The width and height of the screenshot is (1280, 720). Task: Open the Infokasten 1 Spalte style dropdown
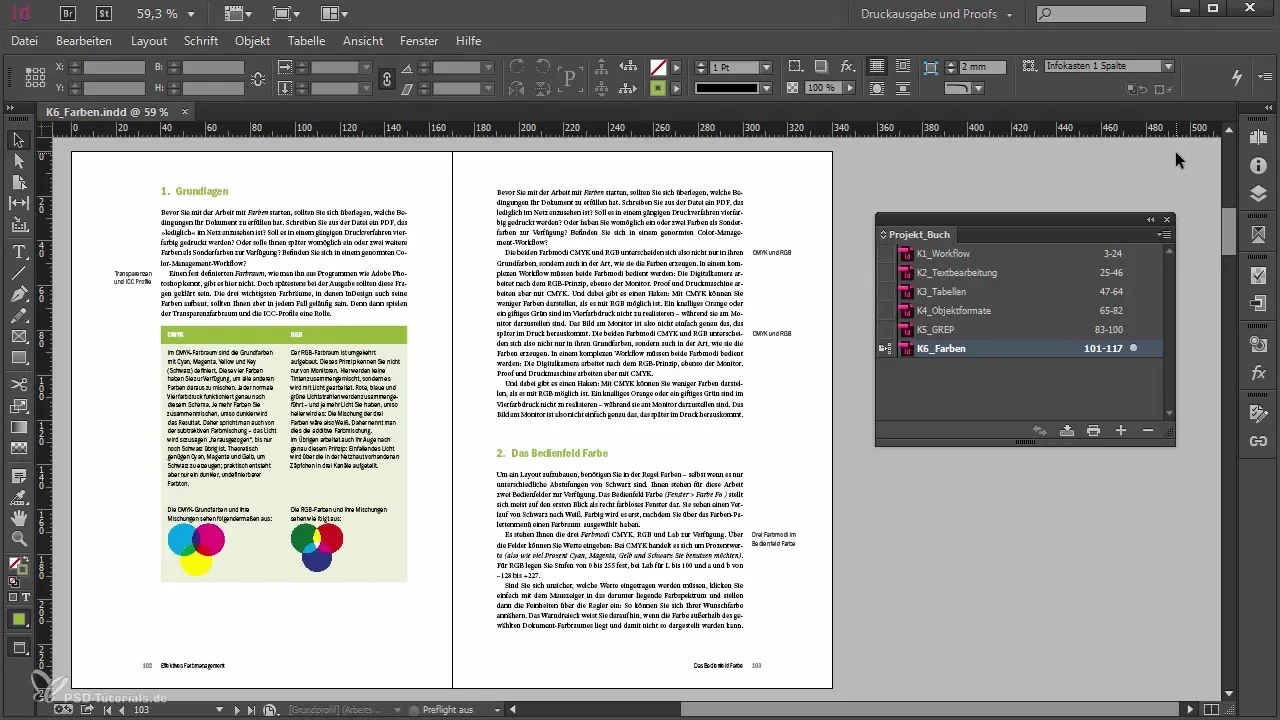coord(1168,66)
